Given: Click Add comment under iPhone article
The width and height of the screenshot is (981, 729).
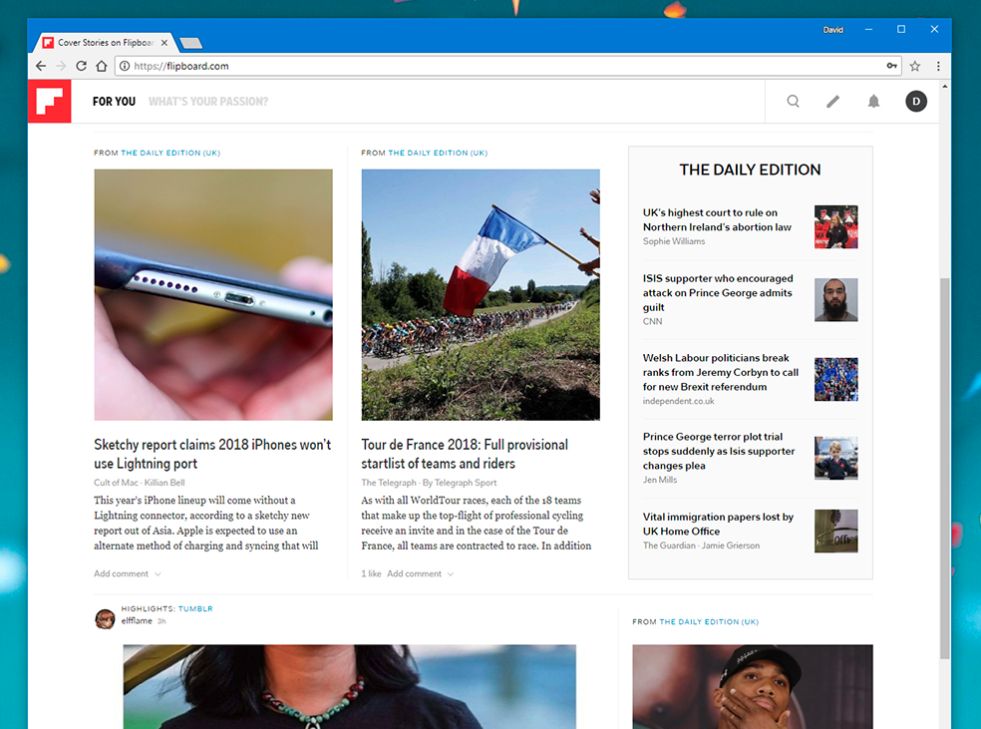Looking at the screenshot, I should coord(121,573).
